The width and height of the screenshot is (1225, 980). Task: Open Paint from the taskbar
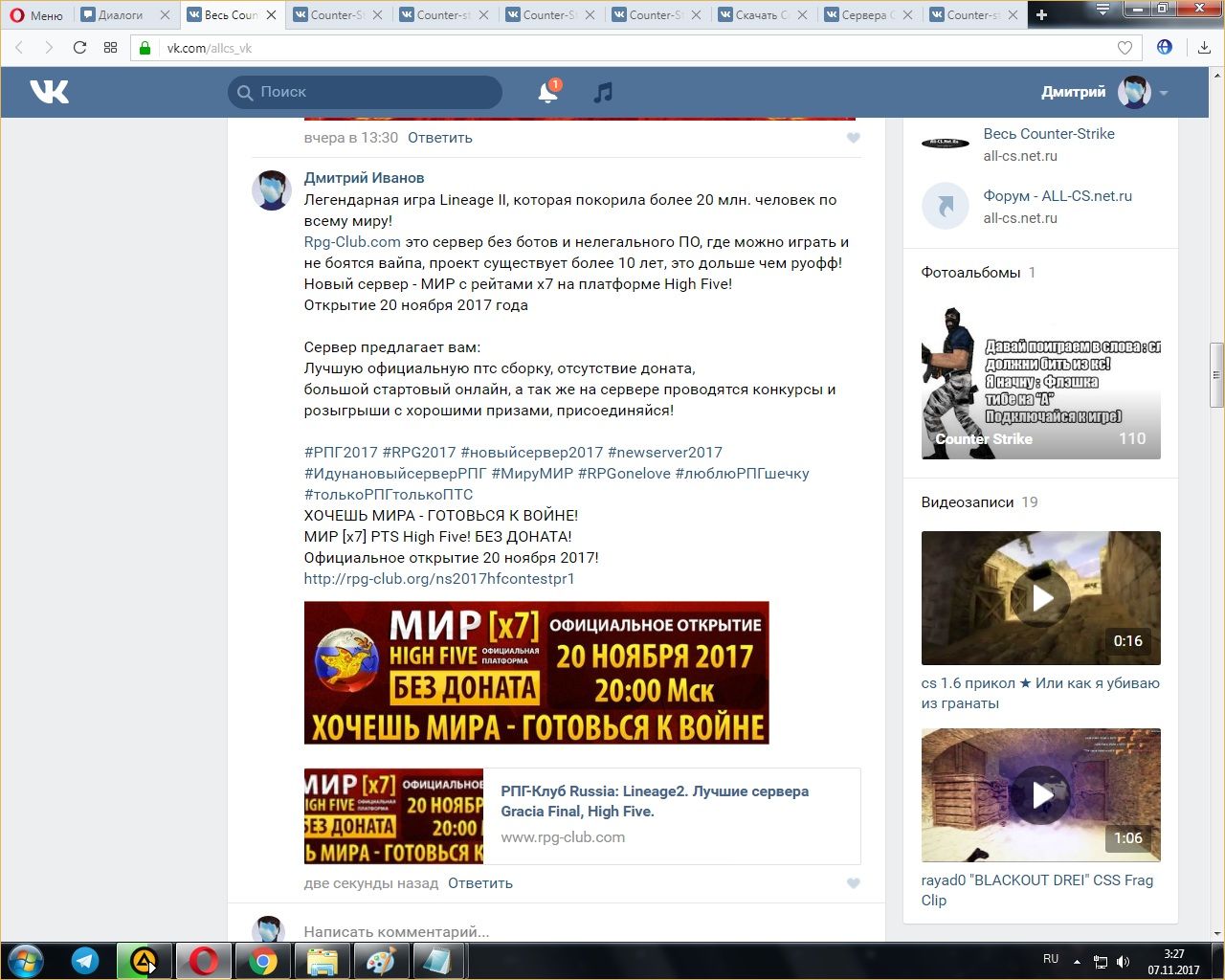pyautogui.click(x=381, y=961)
